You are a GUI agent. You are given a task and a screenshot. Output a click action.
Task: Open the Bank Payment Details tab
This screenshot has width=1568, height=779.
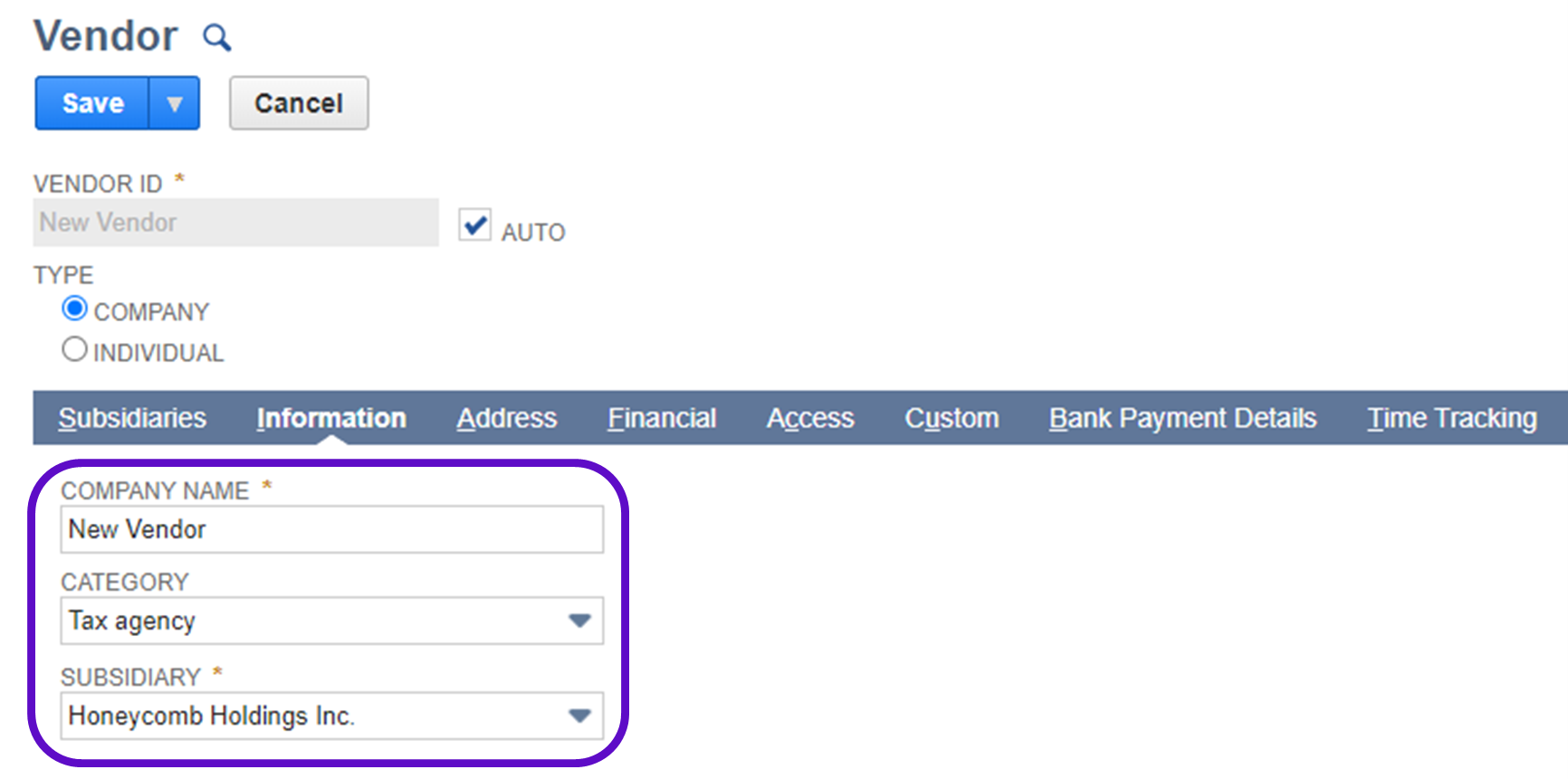point(1182,418)
